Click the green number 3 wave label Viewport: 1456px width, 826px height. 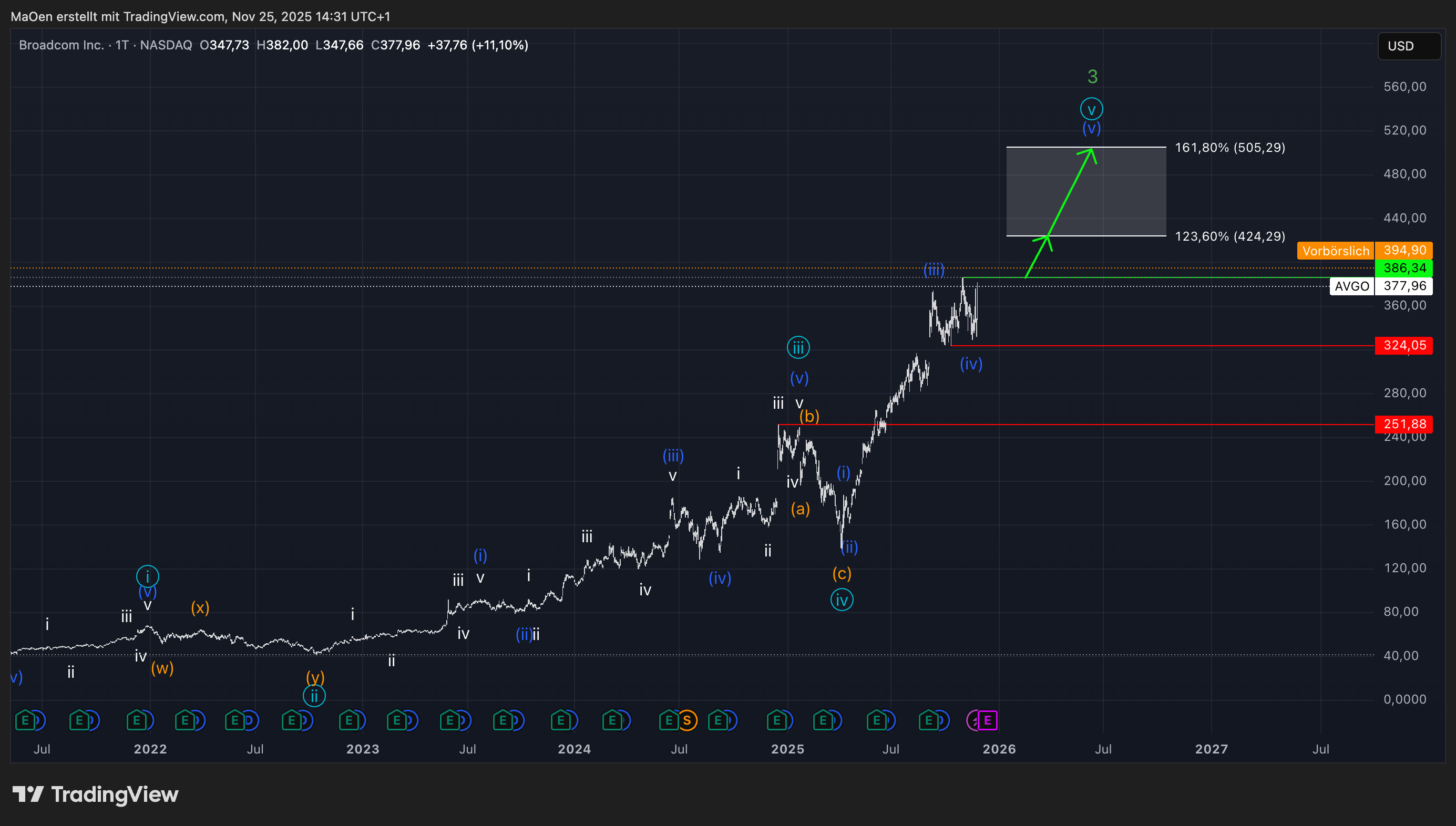(1092, 77)
